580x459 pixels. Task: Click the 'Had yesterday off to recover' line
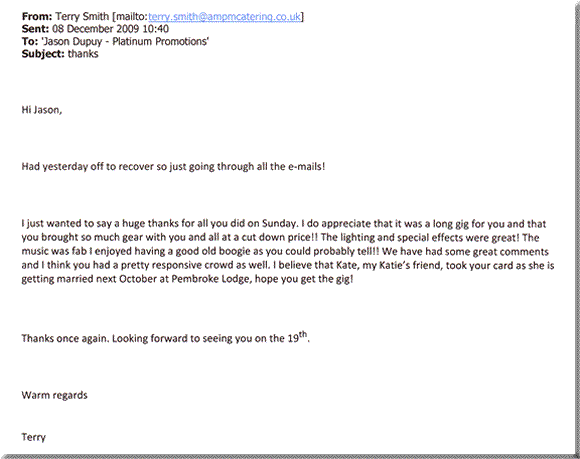(x=173, y=167)
